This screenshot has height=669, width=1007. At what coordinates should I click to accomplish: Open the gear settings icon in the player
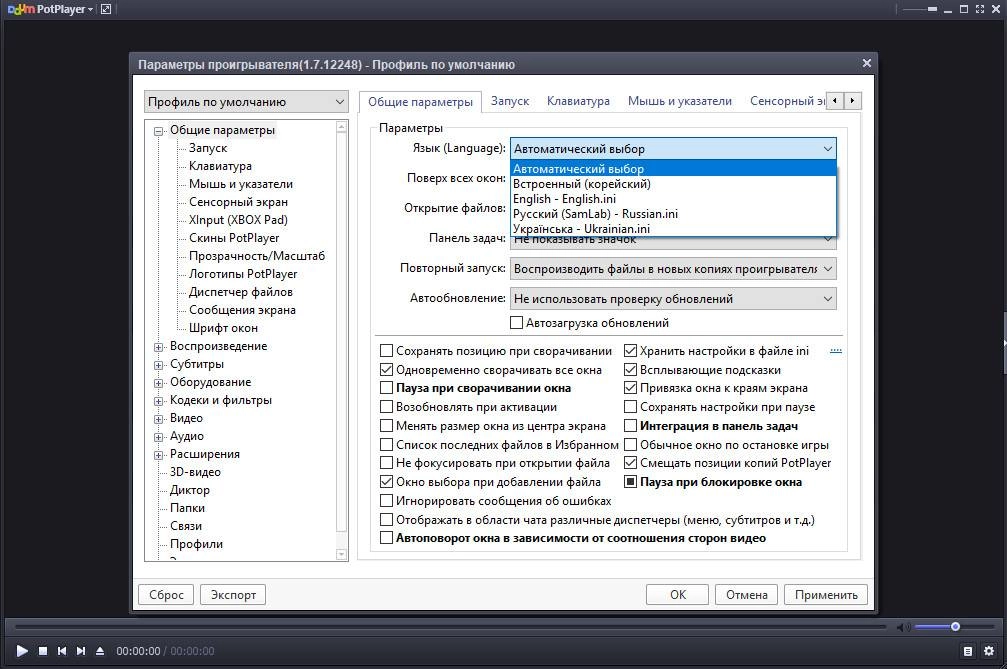coord(989,651)
